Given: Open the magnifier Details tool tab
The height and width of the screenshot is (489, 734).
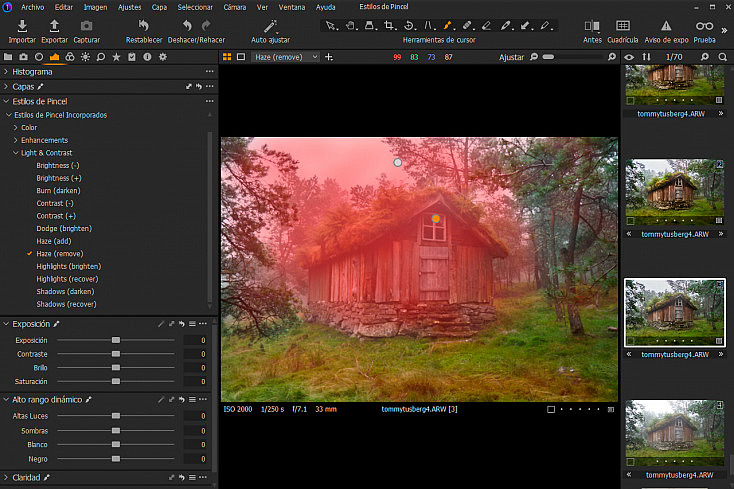Looking at the screenshot, I should tap(101, 57).
